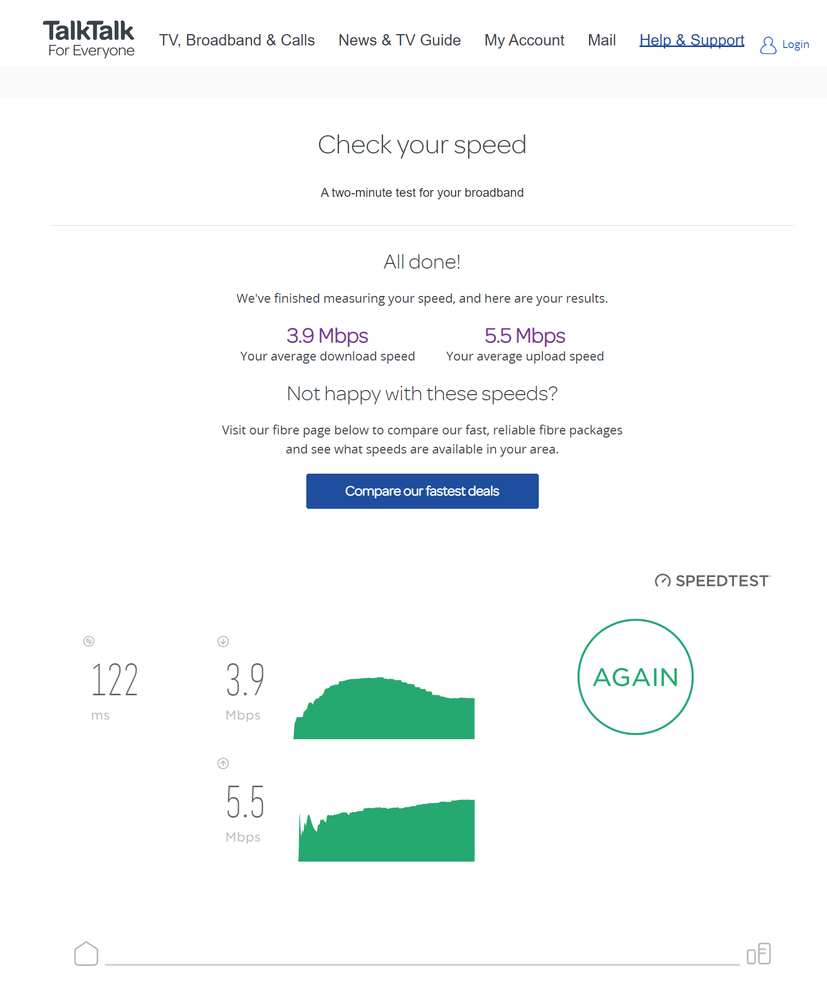Image resolution: width=827 pixels, height=999 pixels.
Task: Click the purple 3.9 Mbps download result
Action: pos(327,336)
